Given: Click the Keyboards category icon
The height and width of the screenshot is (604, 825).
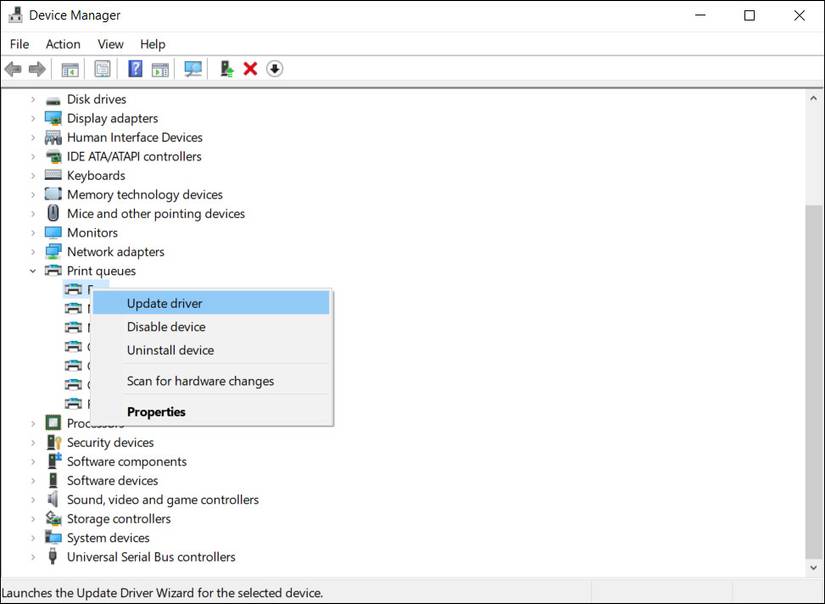Looking at the screenshot, I should 53,175.
